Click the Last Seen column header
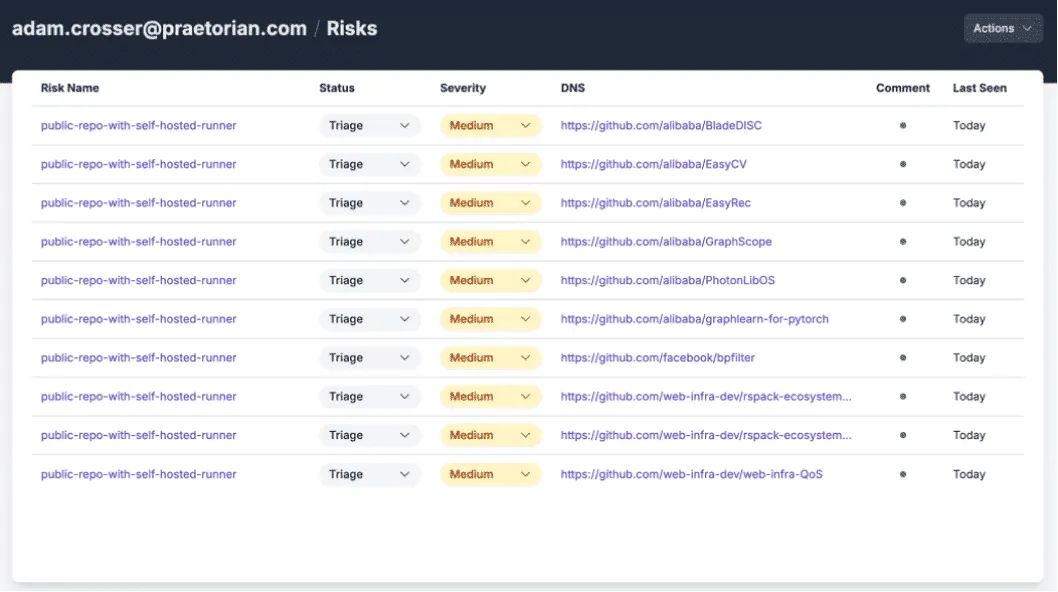Image resolution: width=1058 pixels, height=592 pixels. (979, 87)
